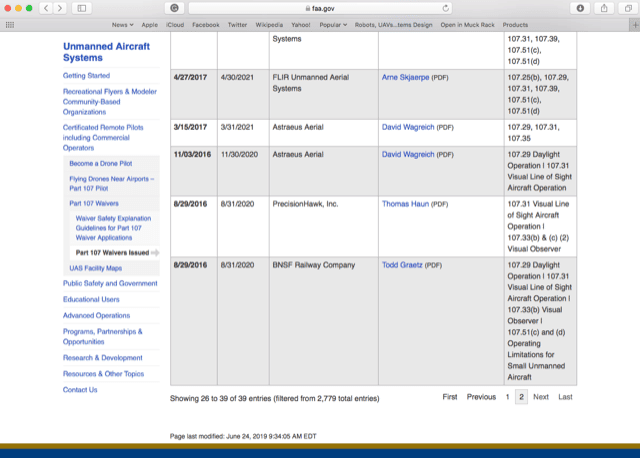Open the favorites grid icon
Screen dimensions: 640x458
pyautogui.click(x=10, y=24)
